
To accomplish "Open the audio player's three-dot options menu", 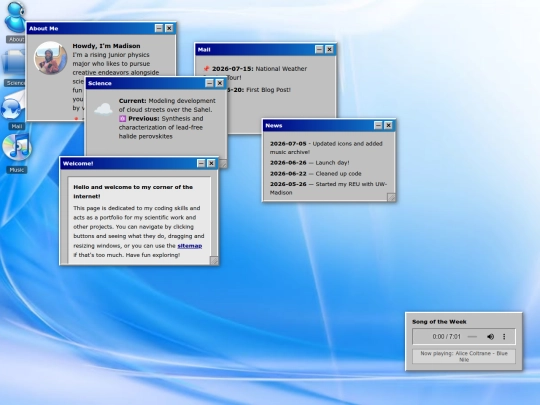I will click(504, 336).
